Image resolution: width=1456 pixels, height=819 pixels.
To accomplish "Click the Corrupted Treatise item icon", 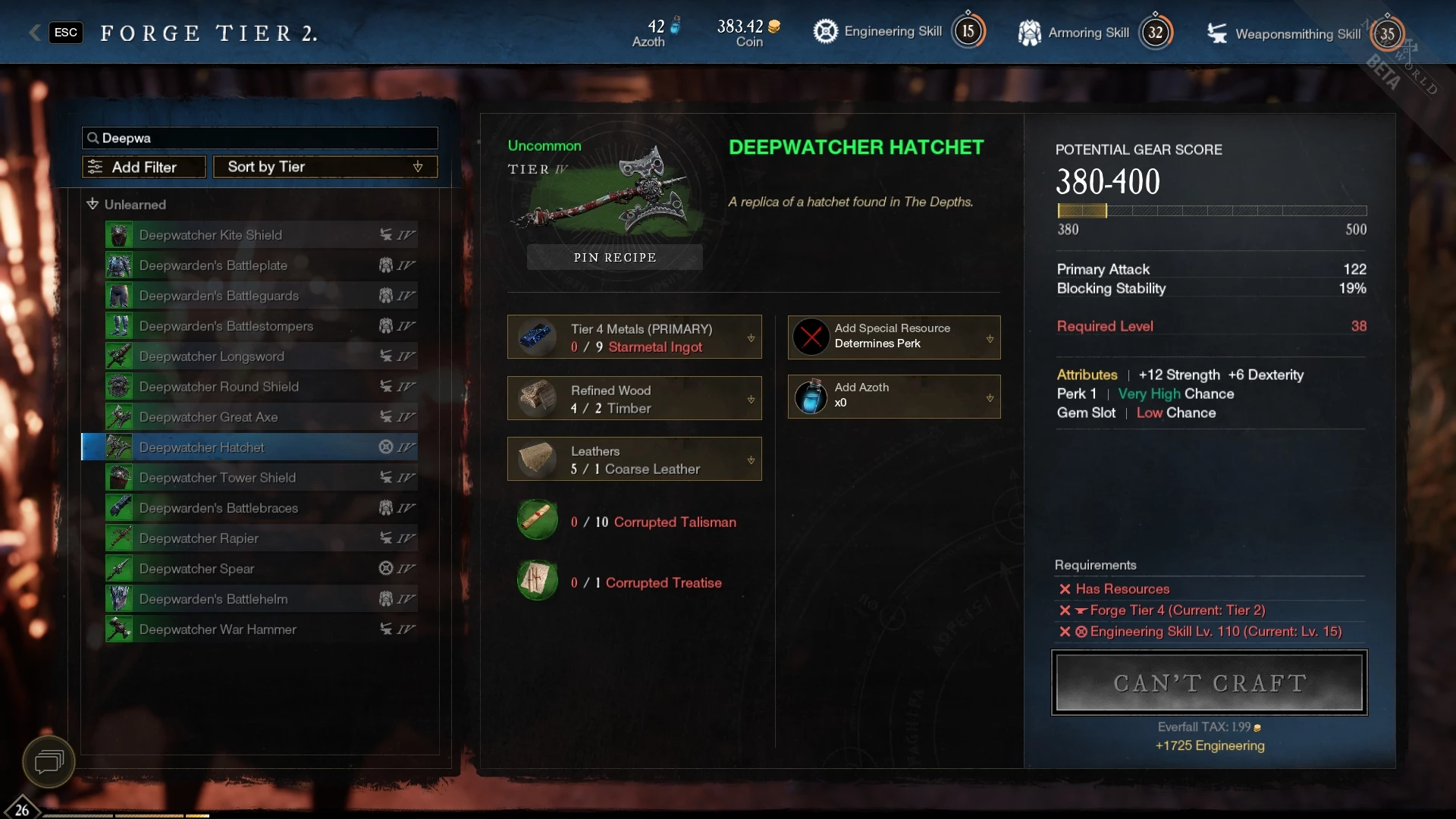I will (x=538, y=581).
